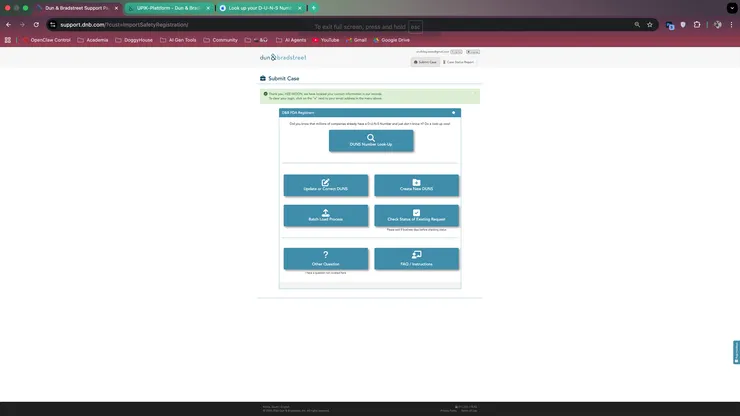Open the FAQ / Instructions tile

[x=416, y=259]
